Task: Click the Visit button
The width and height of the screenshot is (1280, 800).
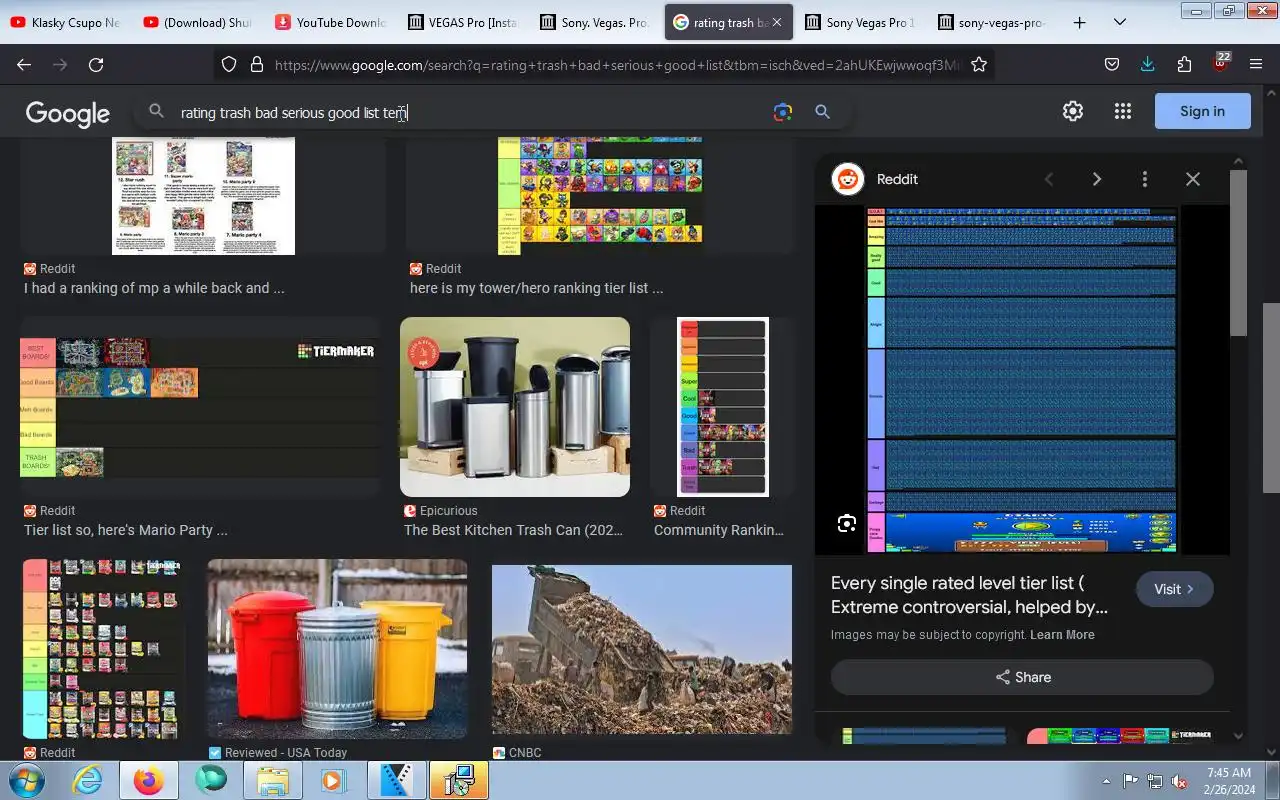Action: tap(1174, 589)
